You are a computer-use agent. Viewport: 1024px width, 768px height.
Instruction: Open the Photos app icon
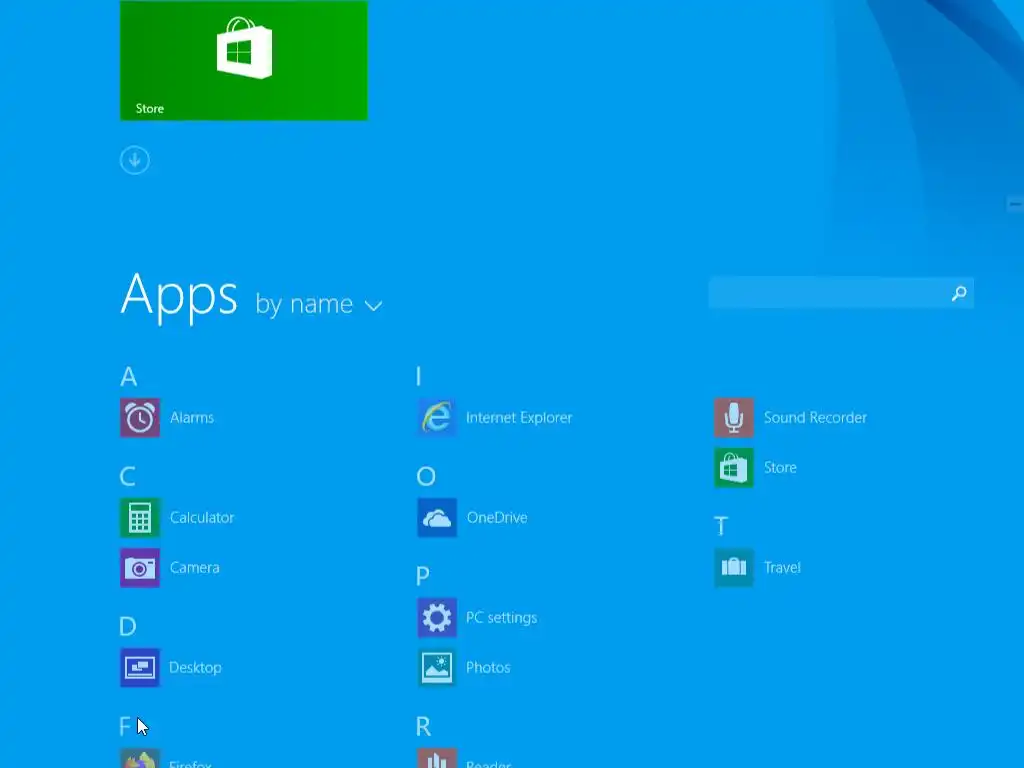click(x=437, y=667)
